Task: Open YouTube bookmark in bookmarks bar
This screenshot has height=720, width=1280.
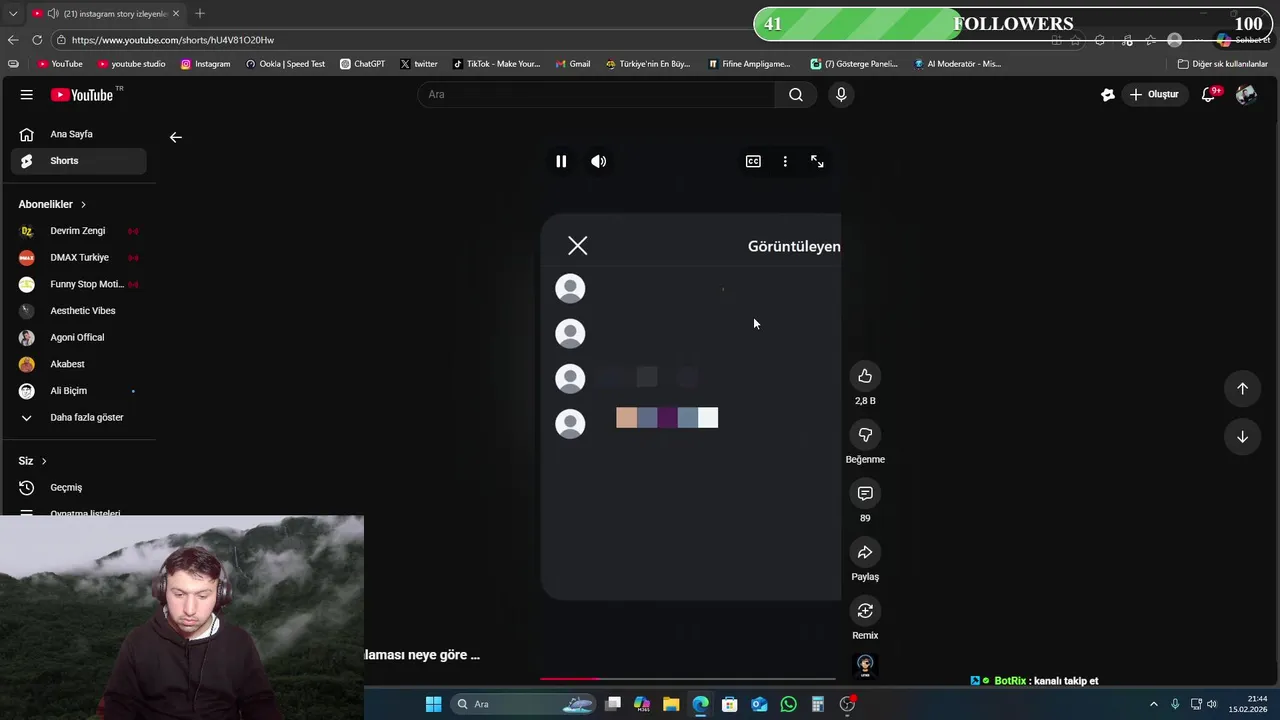Action: click(x=60, y=64)
